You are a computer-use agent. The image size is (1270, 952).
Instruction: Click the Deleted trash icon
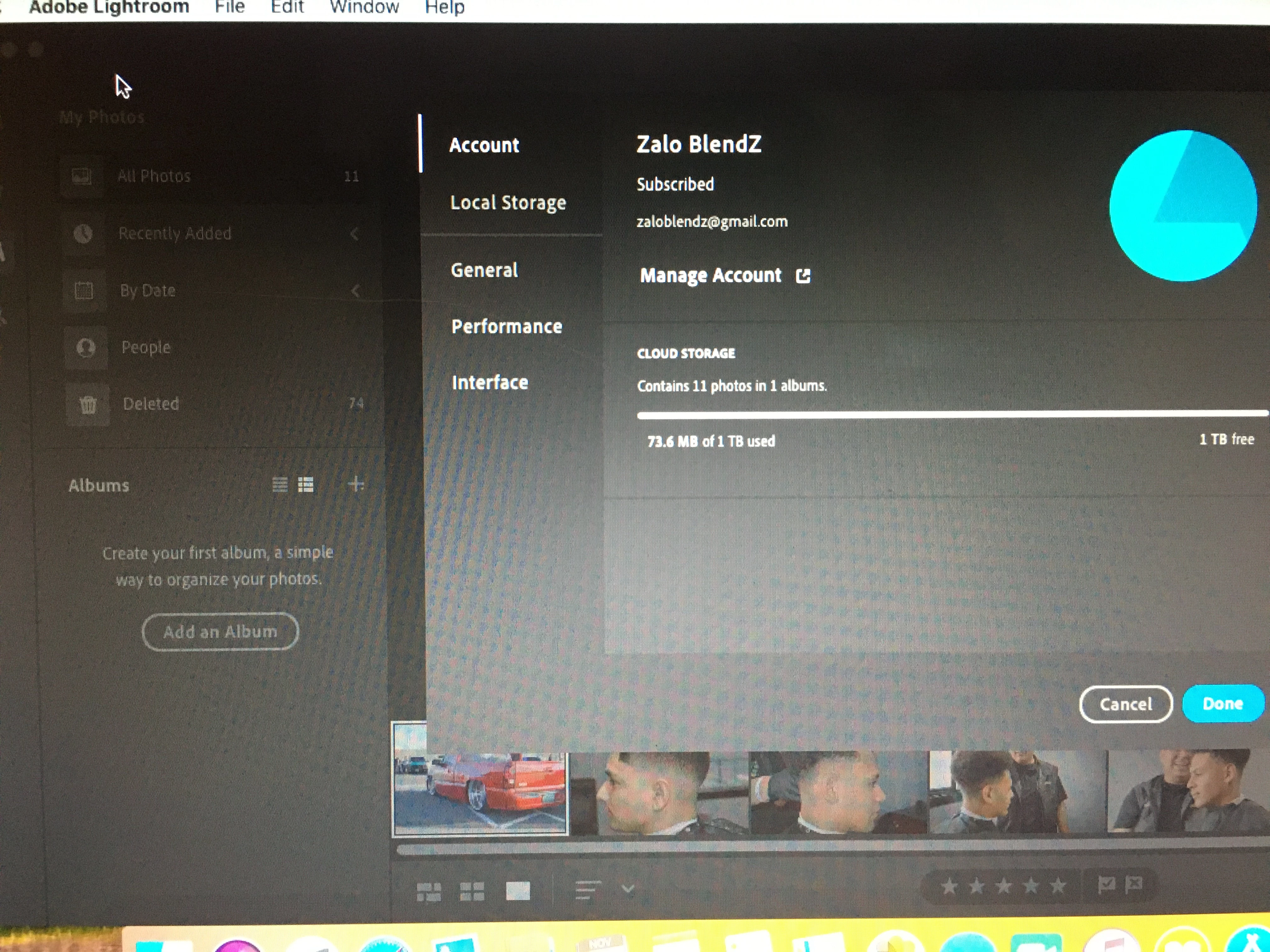point(87,404)
